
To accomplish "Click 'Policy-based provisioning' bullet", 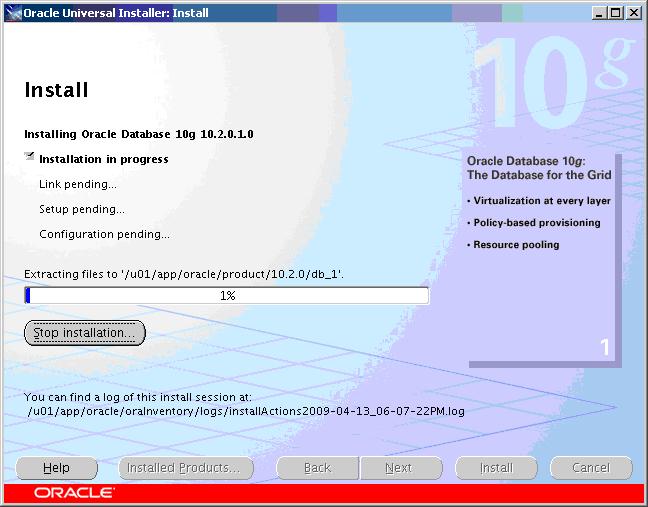I will 534,223.
